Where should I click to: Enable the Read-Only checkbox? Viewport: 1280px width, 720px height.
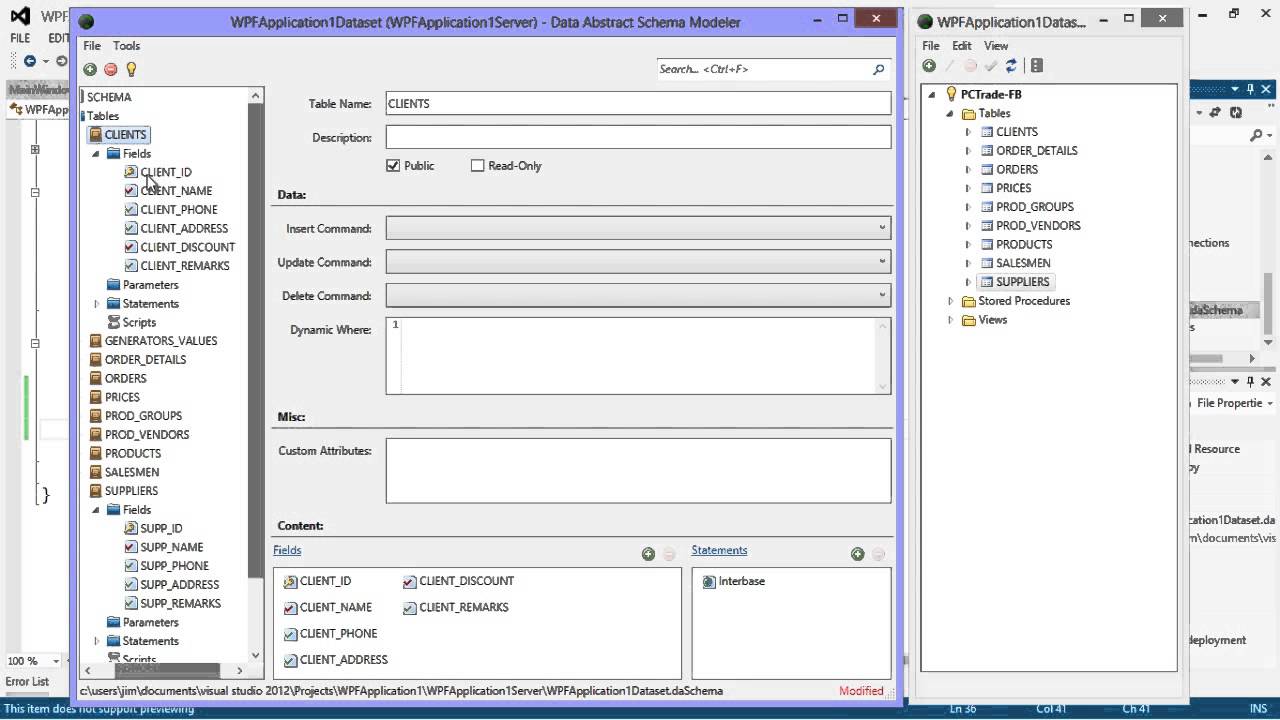(477, 166)
